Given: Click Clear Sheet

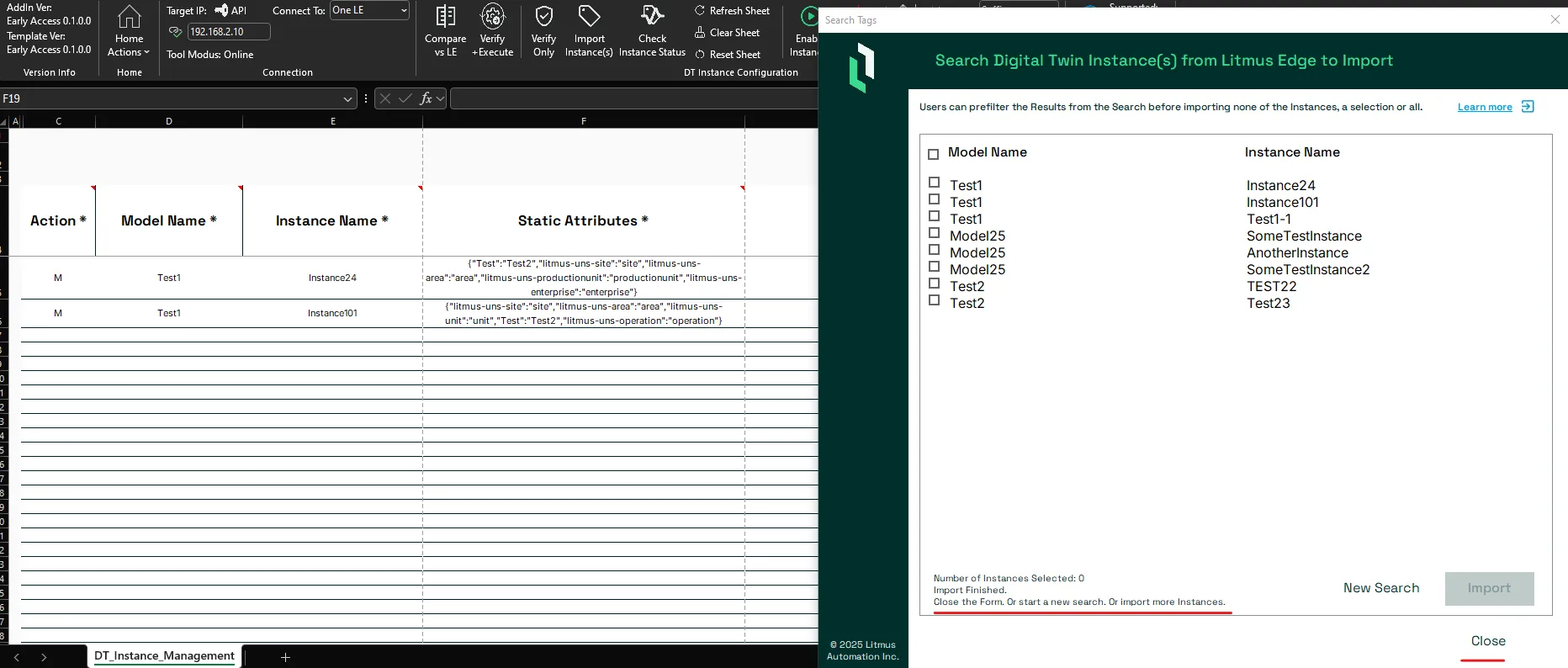Looking at the screenshot, I should click(727, 33).
